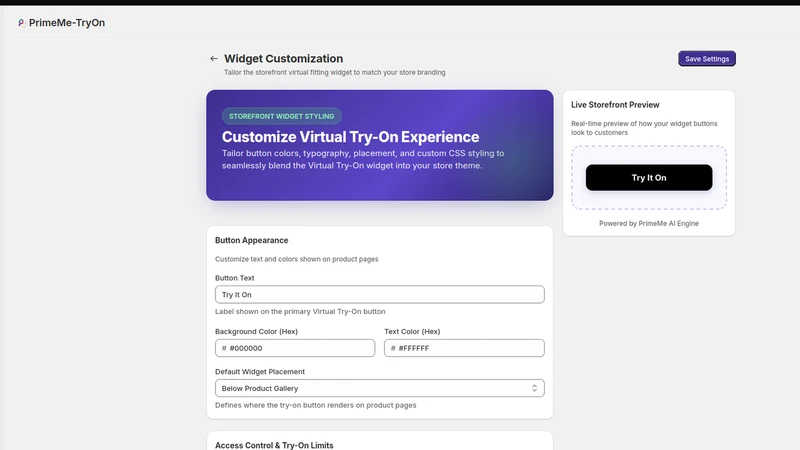This screenshot has height=450, width=800.
Task: Click 'Label shown on the primary Virtual Try-On button' hint
Action: coord(300,311)
